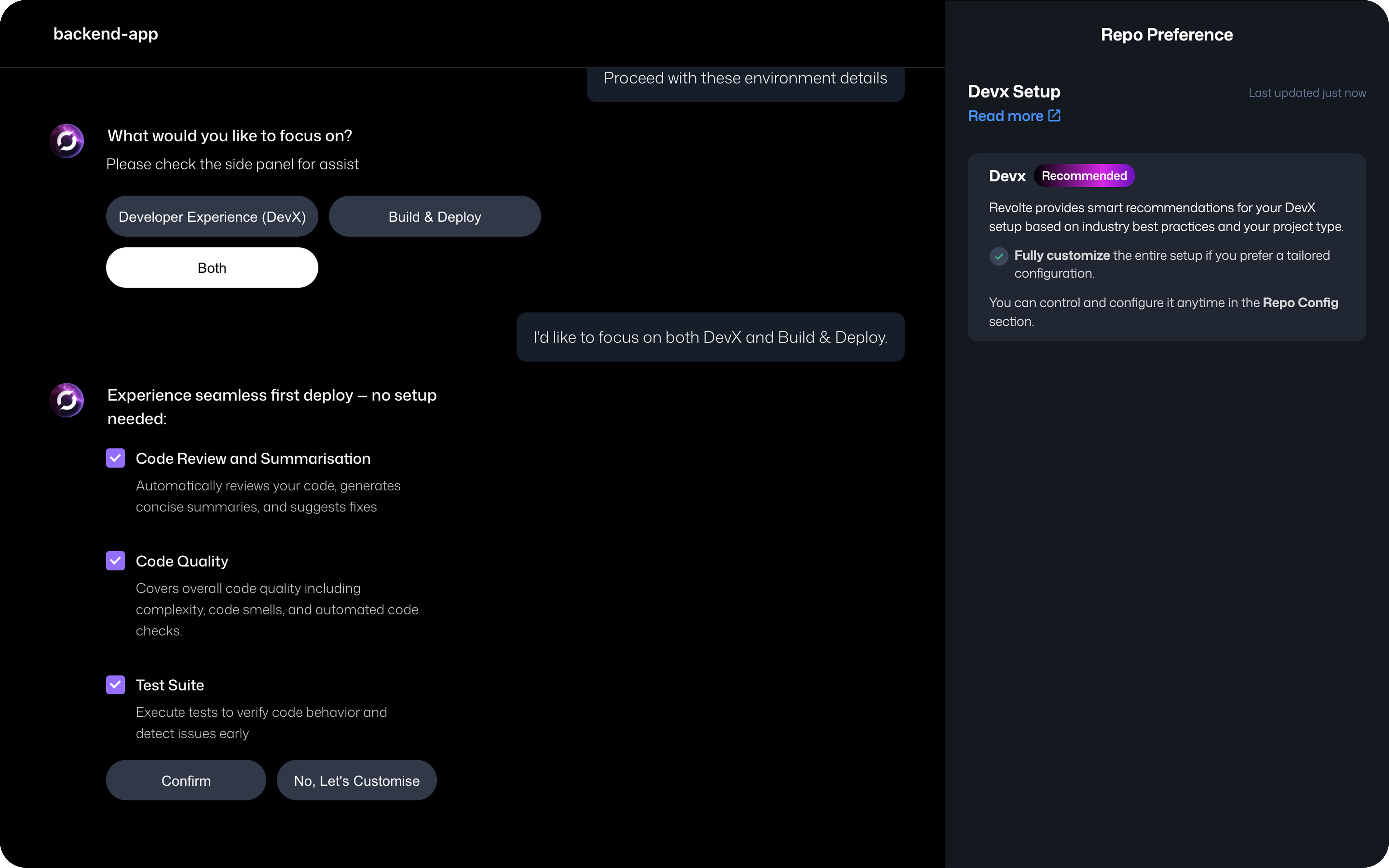
Task: Click the Devx Setup section heading
Action: (x=1014, y=91)
